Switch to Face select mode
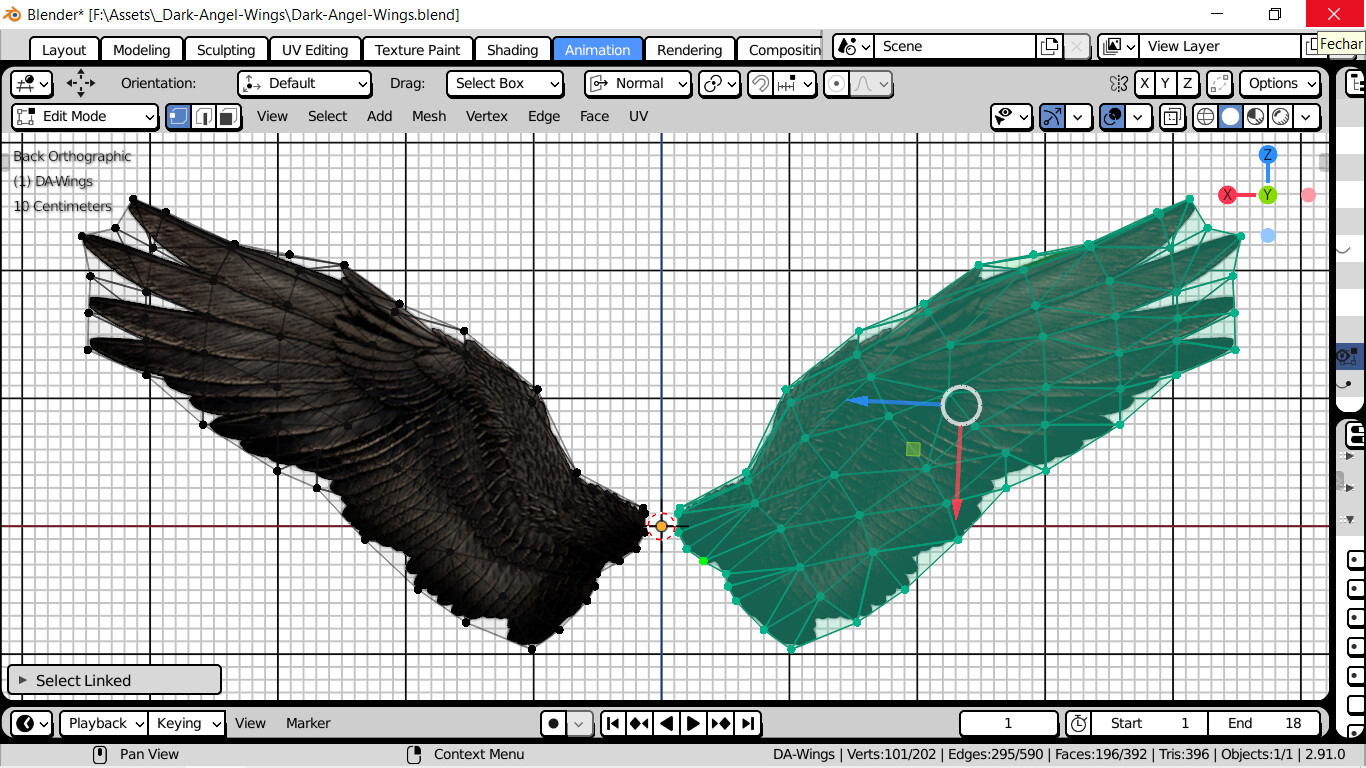The image size is (1366, 768). [x=228, y=117]
